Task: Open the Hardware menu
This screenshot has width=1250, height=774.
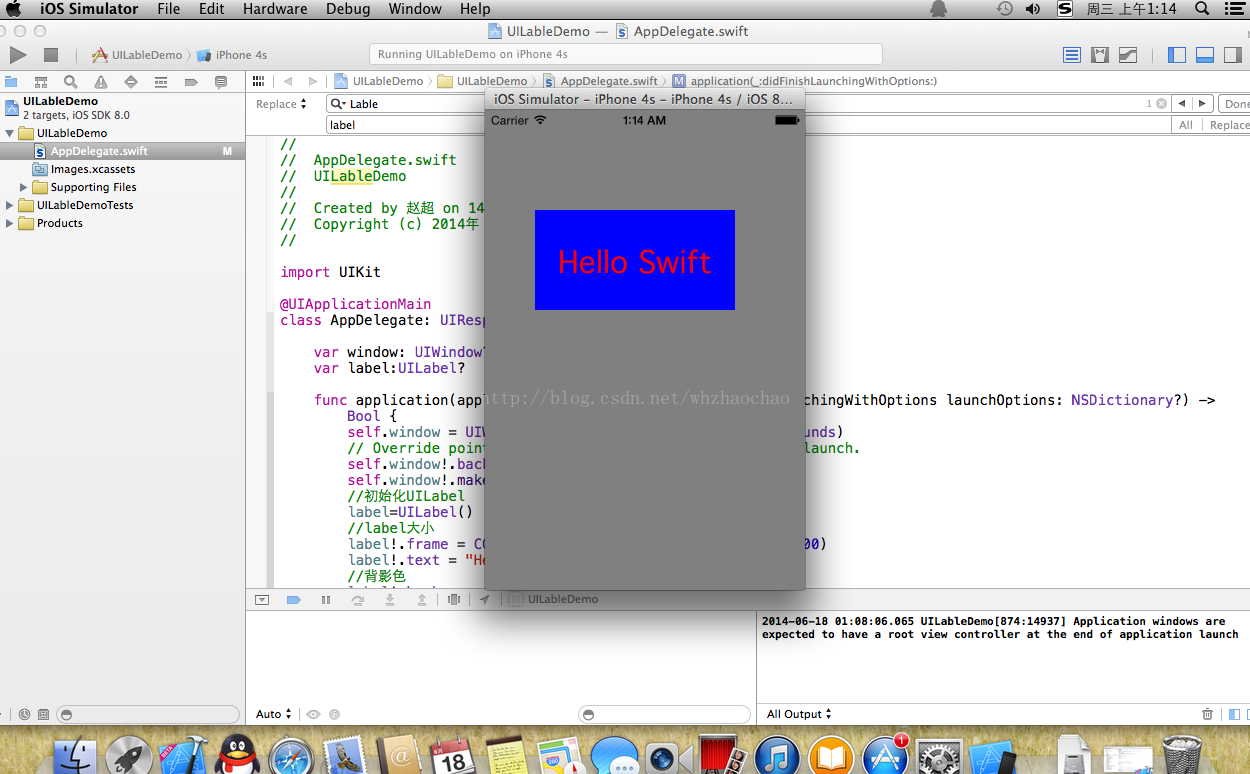Action: click(x=275, y=9)
